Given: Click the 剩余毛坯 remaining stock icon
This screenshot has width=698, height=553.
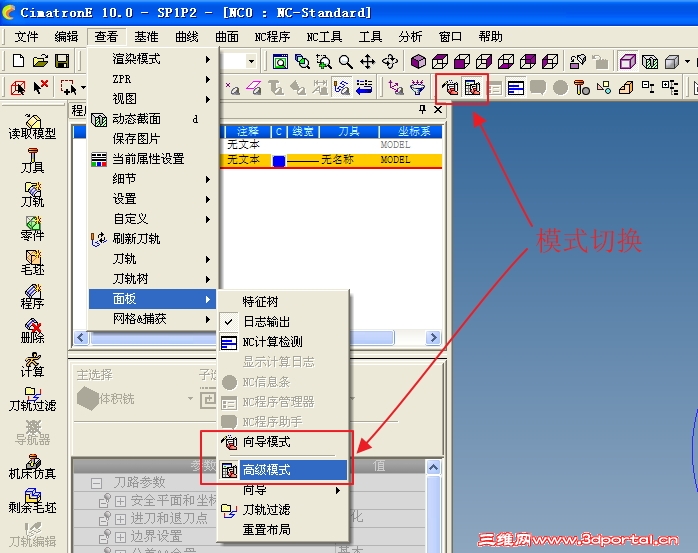Looking at the screenshot, I should [32, 500].
